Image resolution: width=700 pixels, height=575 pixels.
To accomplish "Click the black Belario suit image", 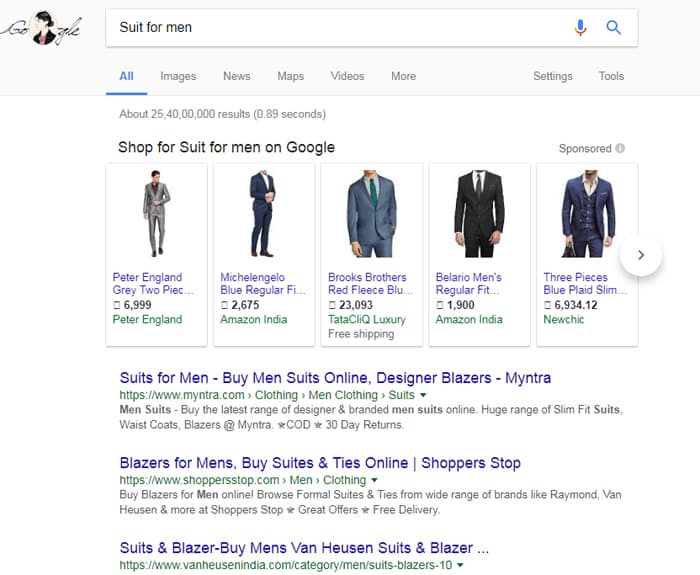I will [479, 213].
